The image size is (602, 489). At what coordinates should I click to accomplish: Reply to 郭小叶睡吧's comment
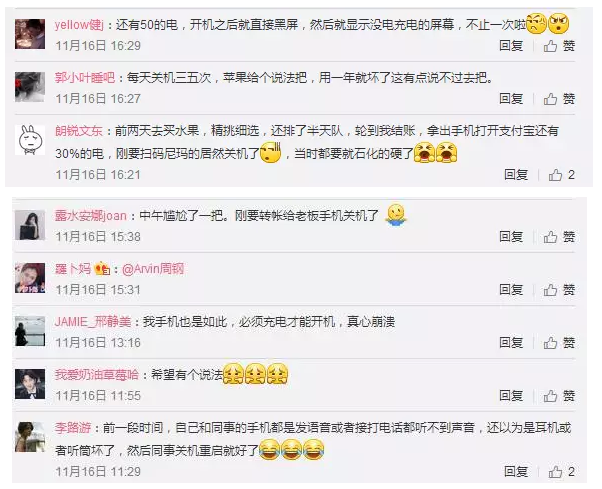[x=511, y=99]
